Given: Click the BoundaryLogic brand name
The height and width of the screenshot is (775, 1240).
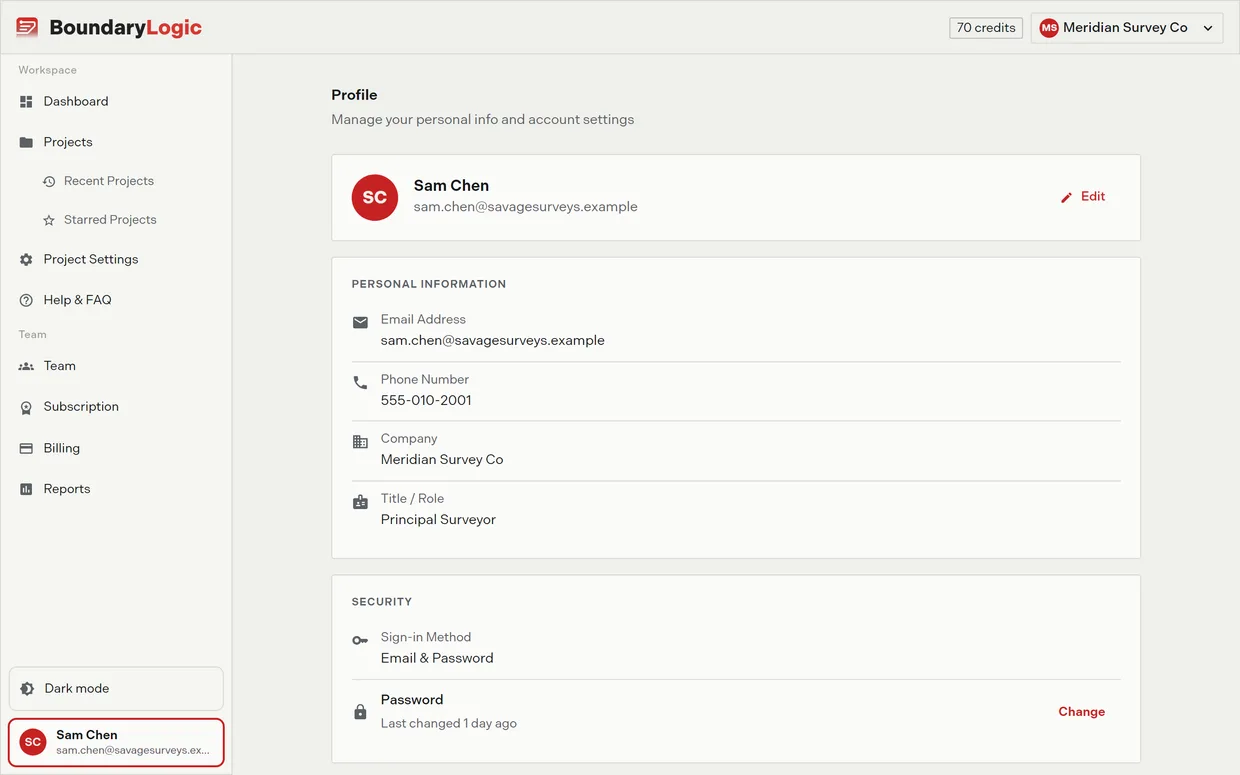Looking at the screenshot, I should point(126,28).
